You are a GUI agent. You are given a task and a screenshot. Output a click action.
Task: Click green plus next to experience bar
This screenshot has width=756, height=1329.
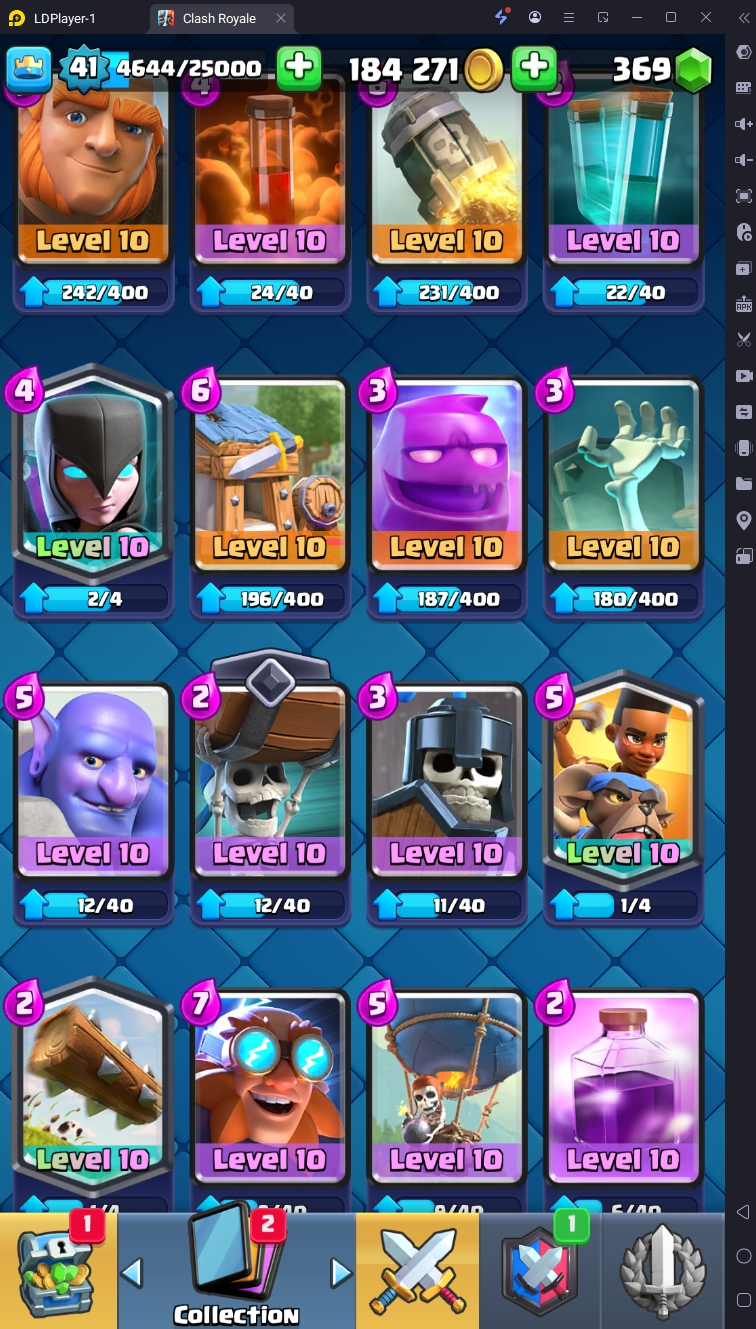coord(299,68)
